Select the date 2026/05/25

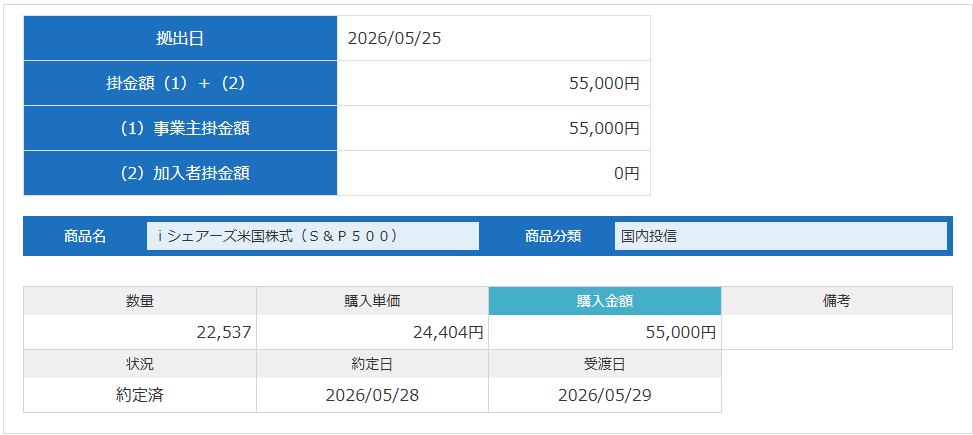pyautogui.click(x=395, y=38)
